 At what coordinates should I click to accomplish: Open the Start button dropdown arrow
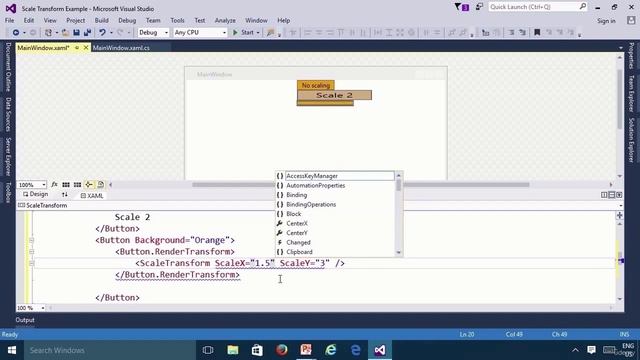(x=258, y=33)
